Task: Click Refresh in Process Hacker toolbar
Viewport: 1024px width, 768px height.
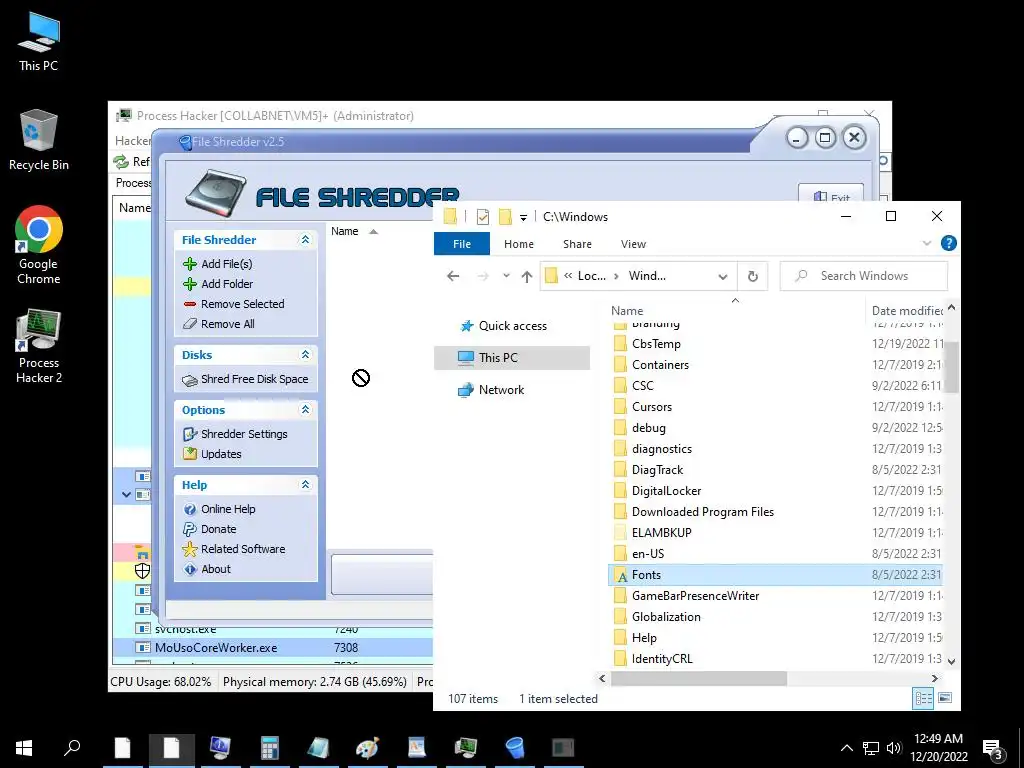Action: (131, 161)
